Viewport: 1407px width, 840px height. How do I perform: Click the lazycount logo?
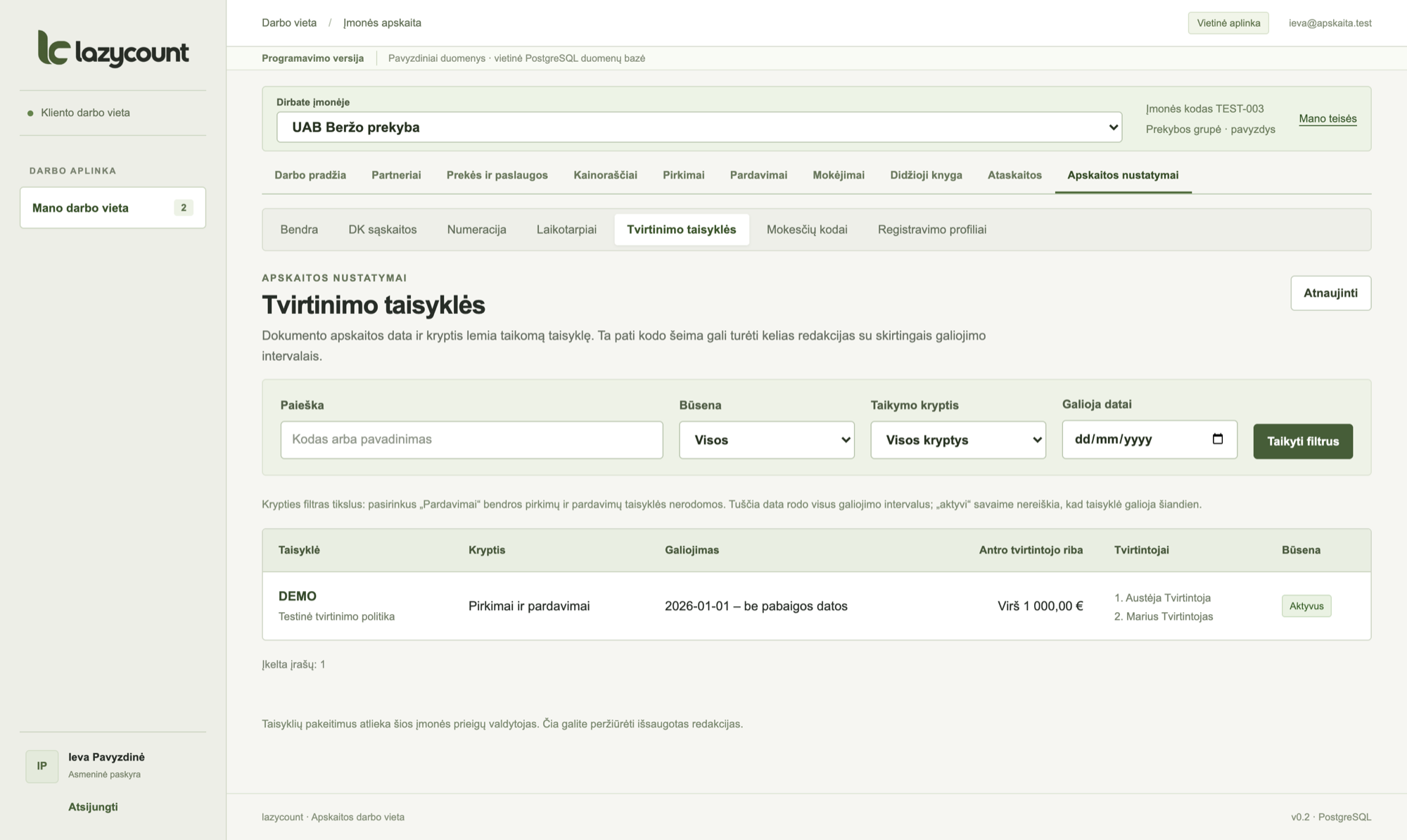[x=113, y=49]
